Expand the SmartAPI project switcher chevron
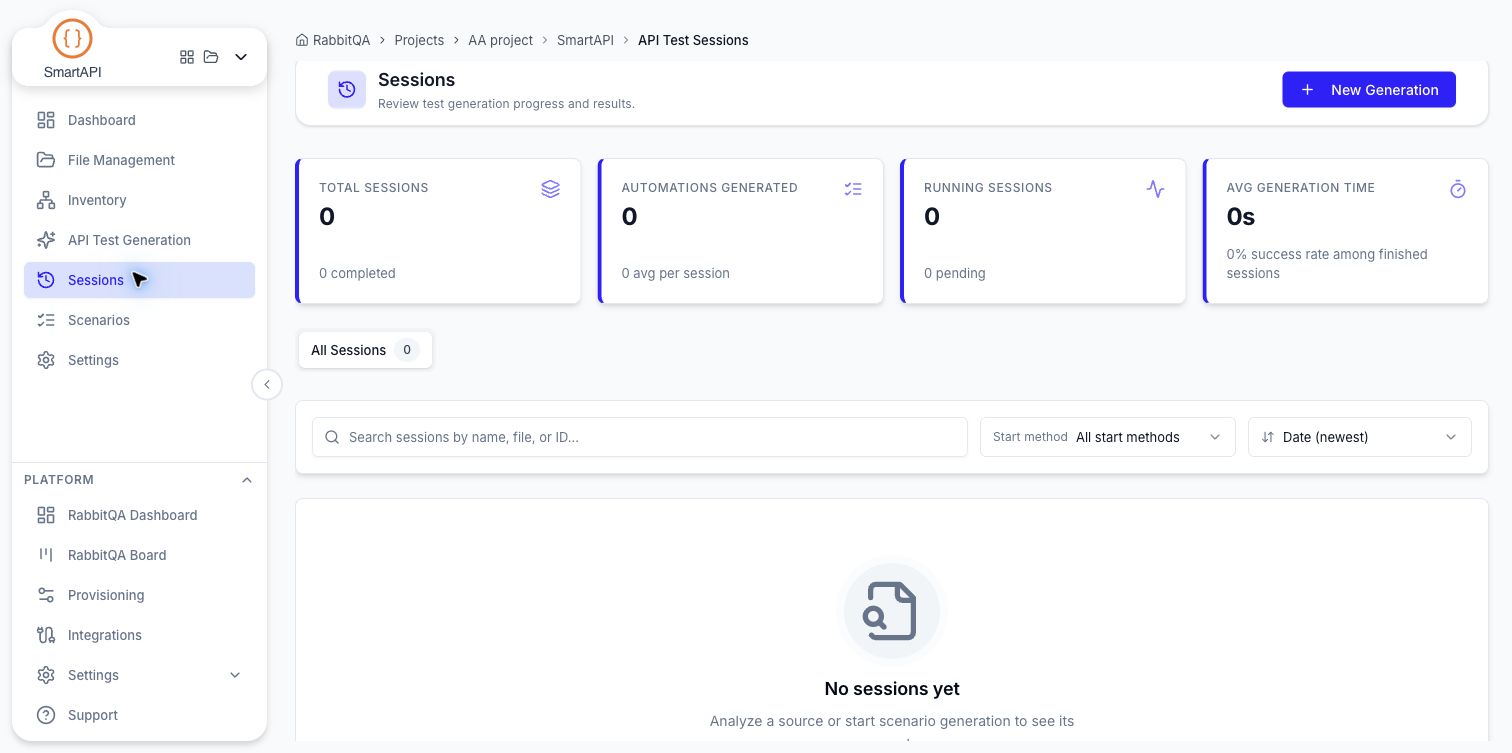 [x=241, y=57]
